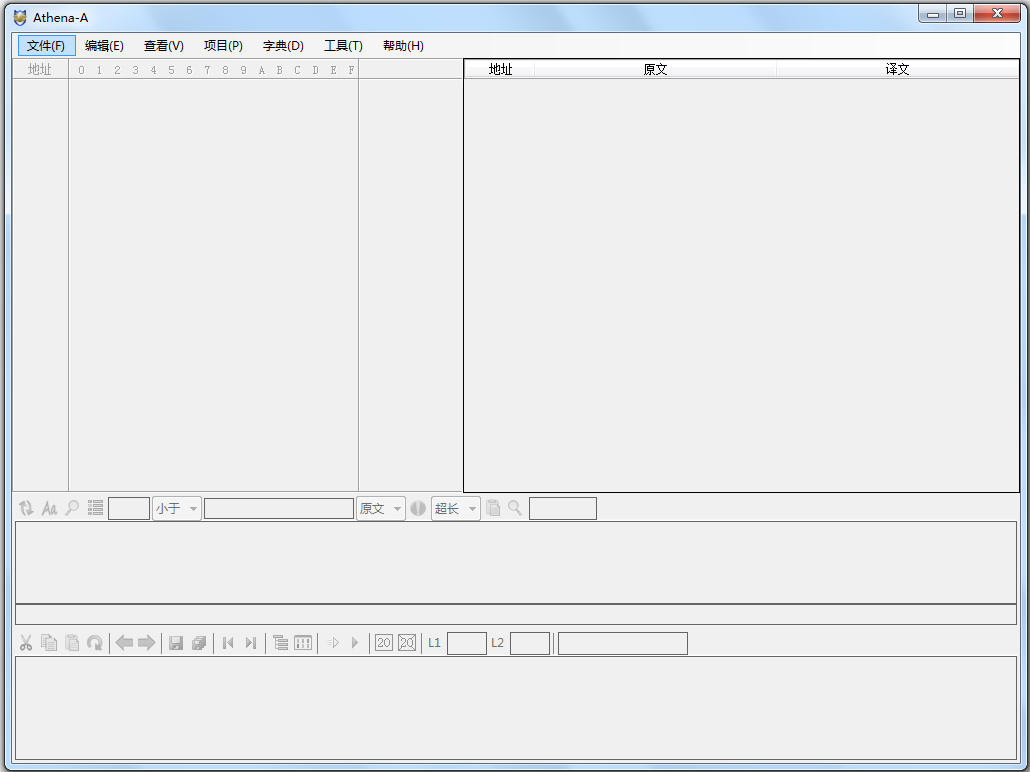Minimize the Athena-A window
1030x772 pixels.
coord(933,13)
